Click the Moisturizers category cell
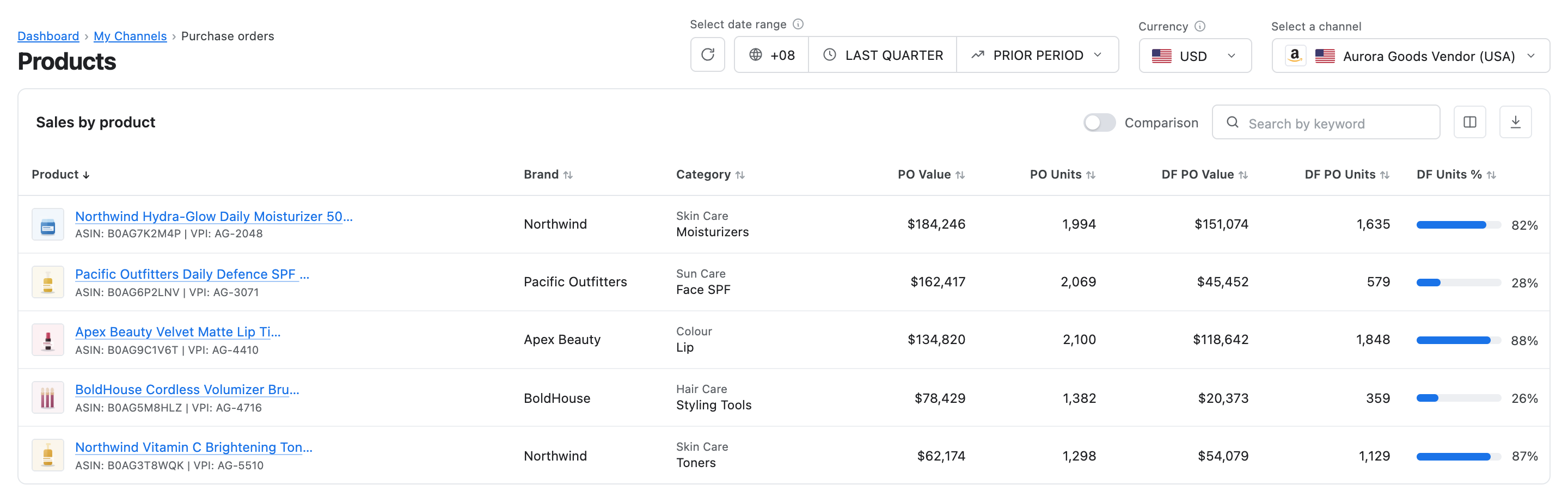The image size is (1568, 503). 712,232
